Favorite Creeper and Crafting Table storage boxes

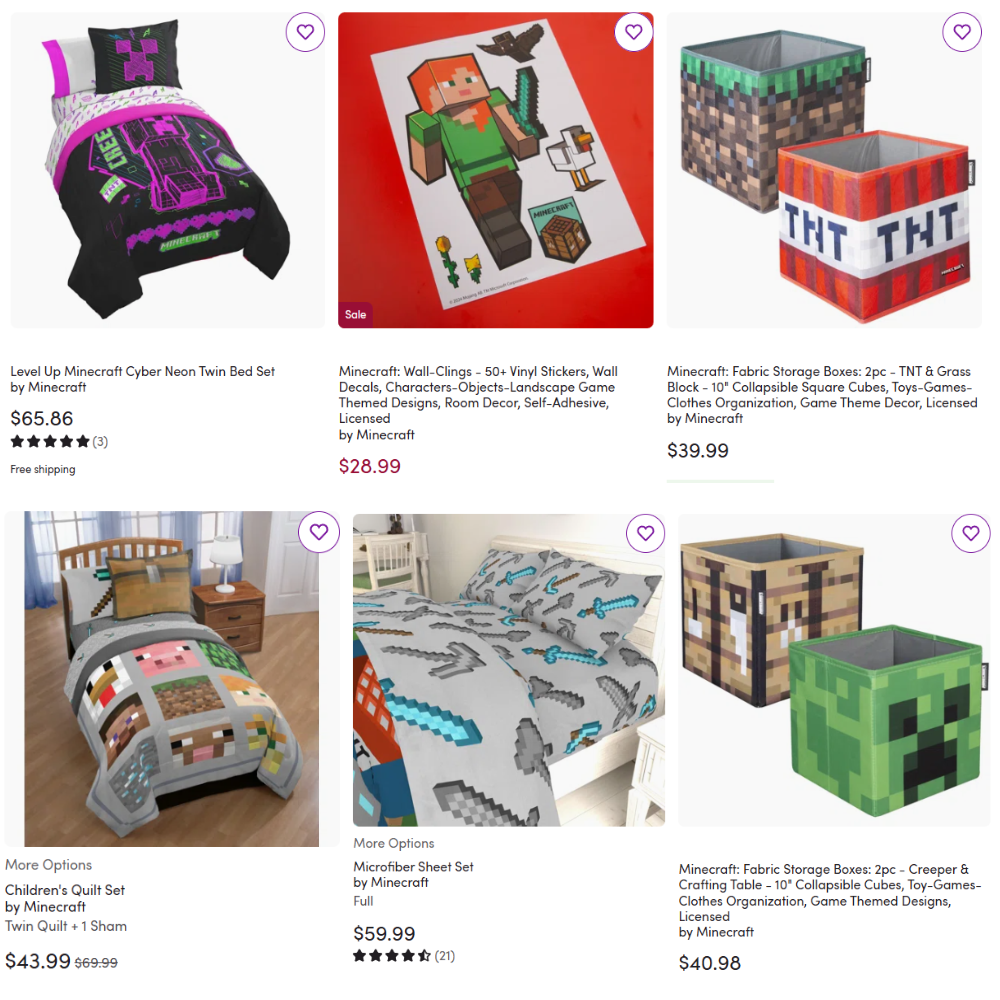[x=971, y=533]
